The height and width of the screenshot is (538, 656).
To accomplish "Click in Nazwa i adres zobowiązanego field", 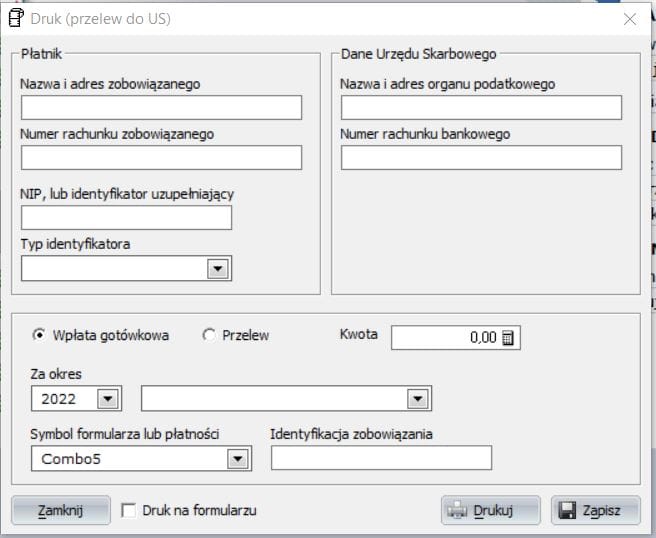I will 161,108.
